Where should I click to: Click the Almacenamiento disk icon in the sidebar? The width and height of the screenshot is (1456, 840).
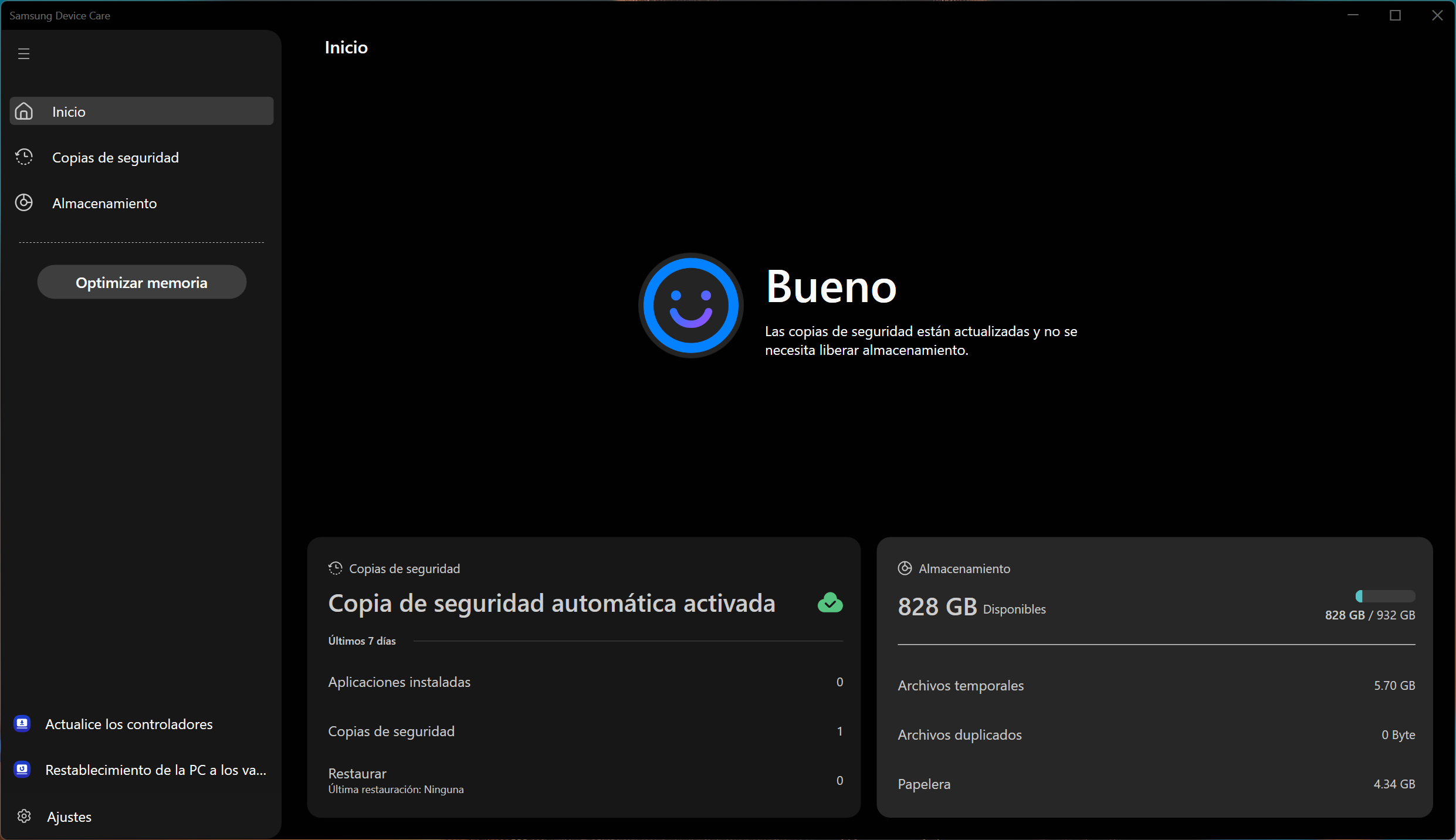tap(24, 203)
